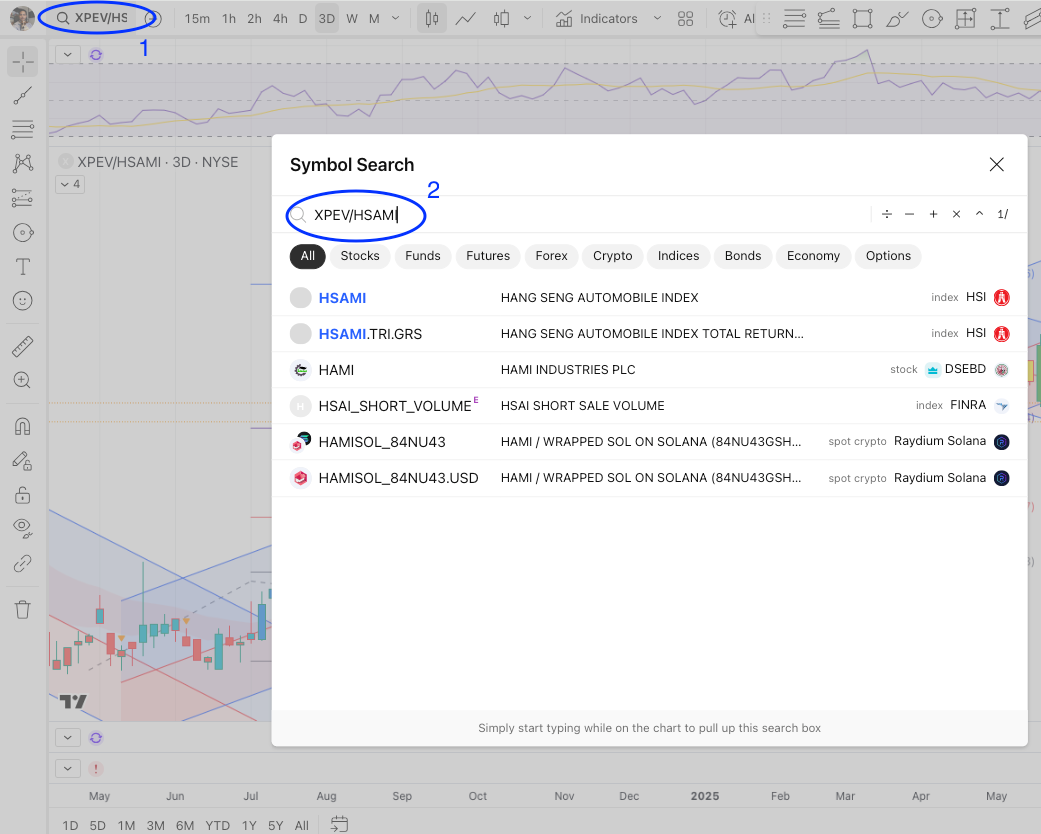Image resolution: width=1041 pixels, height=834 pixels.
Task: Select the brush tool in floating toolbar
Action: (897, 19)
